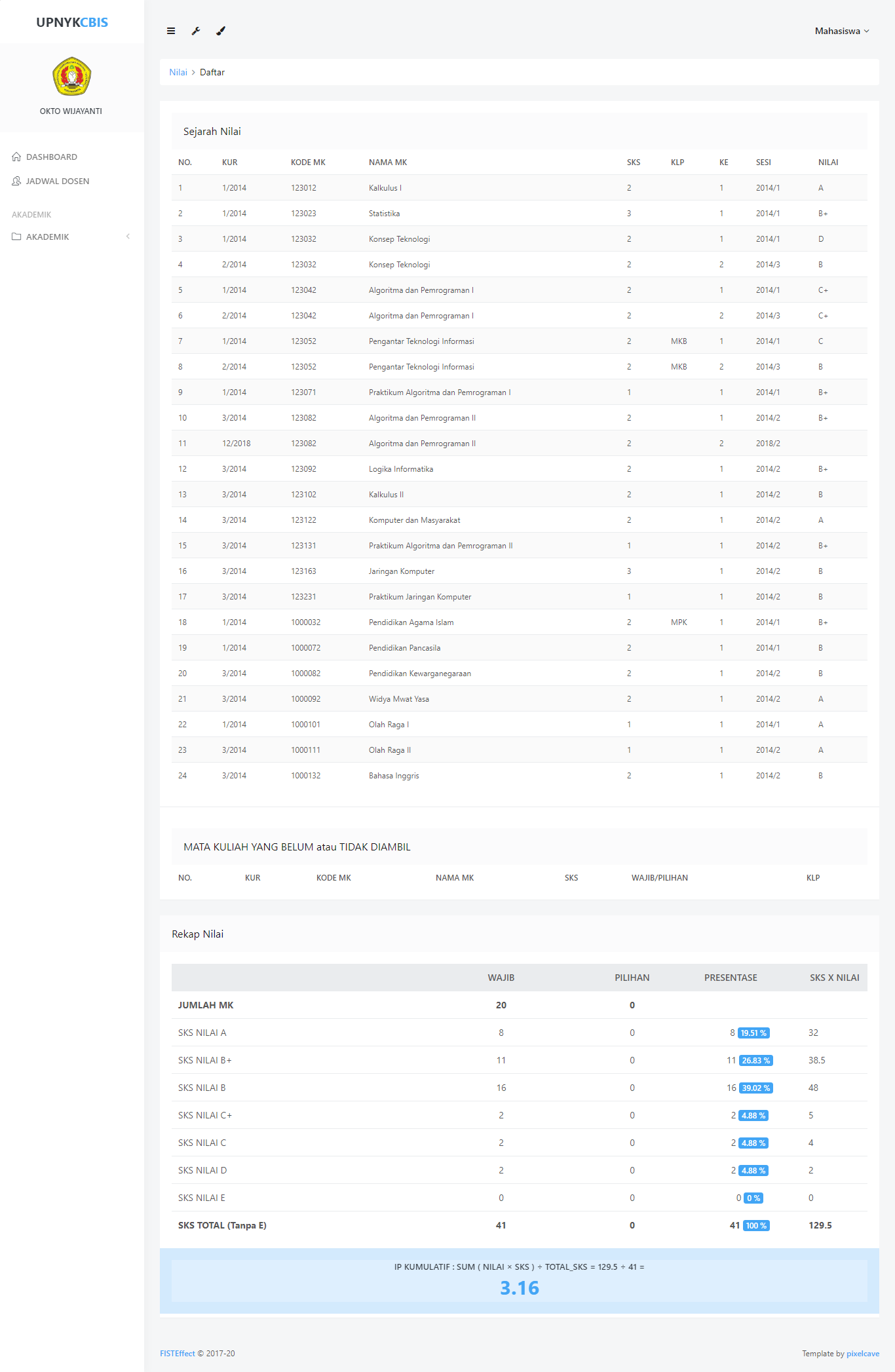This screenshot has width=895, height=1372.
Task: Click the Akademik folder icon
Action: tap(16, 237)
